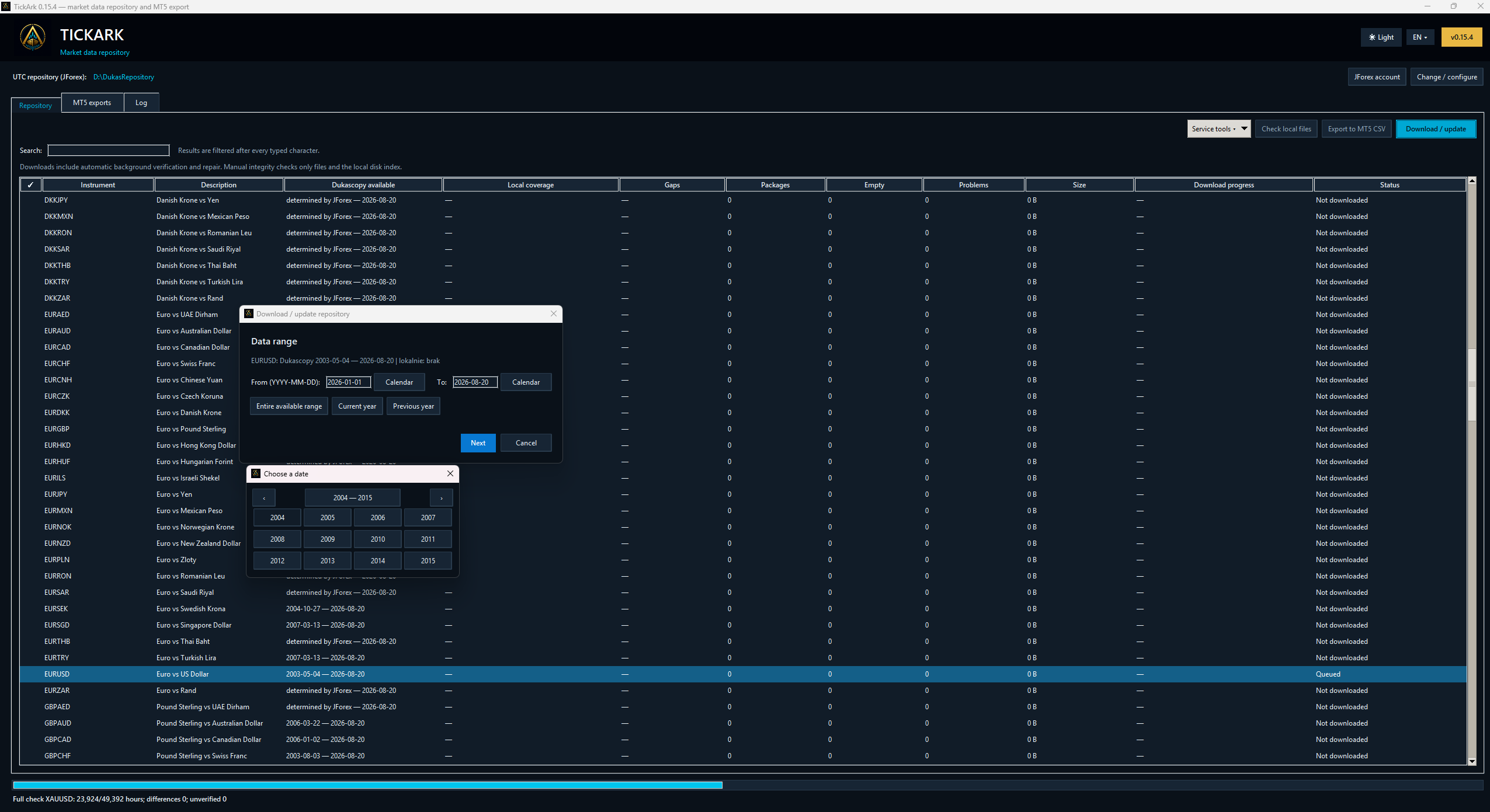Switch to the Repository tab
The height and width of the screenshot is (812, 1490).
coord(36,105)
